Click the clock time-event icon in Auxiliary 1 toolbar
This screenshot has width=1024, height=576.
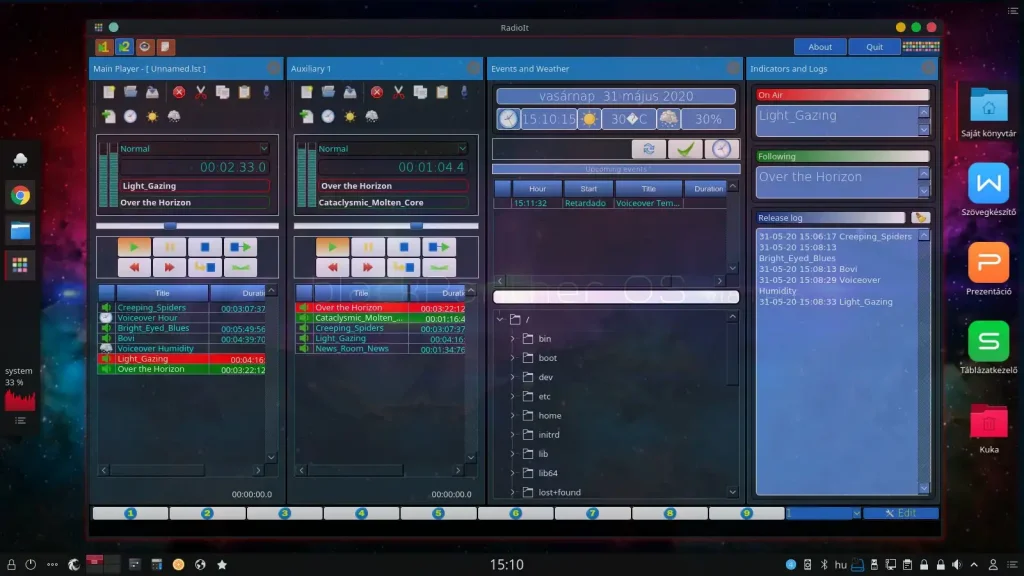(x=328, y=116)
